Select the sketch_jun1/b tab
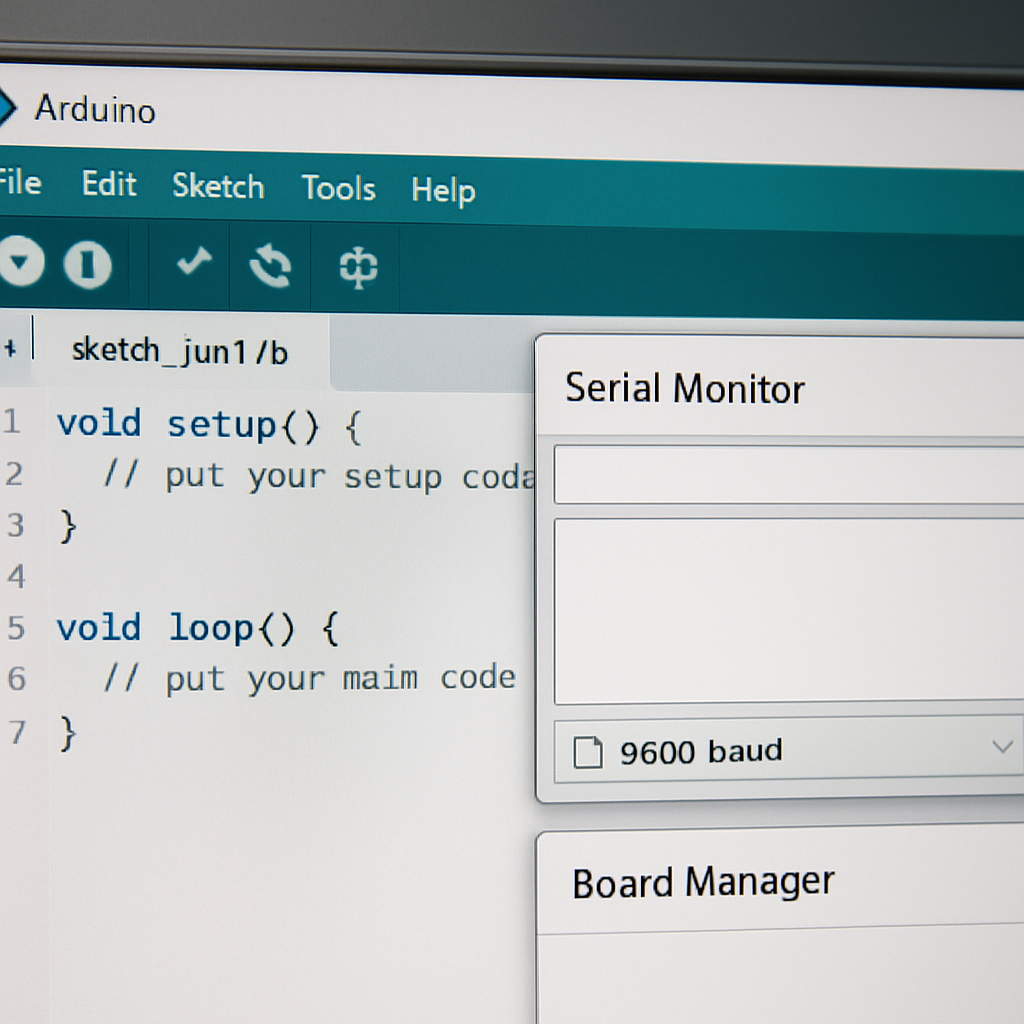Screen dimensions: 1024x1024 180,351
